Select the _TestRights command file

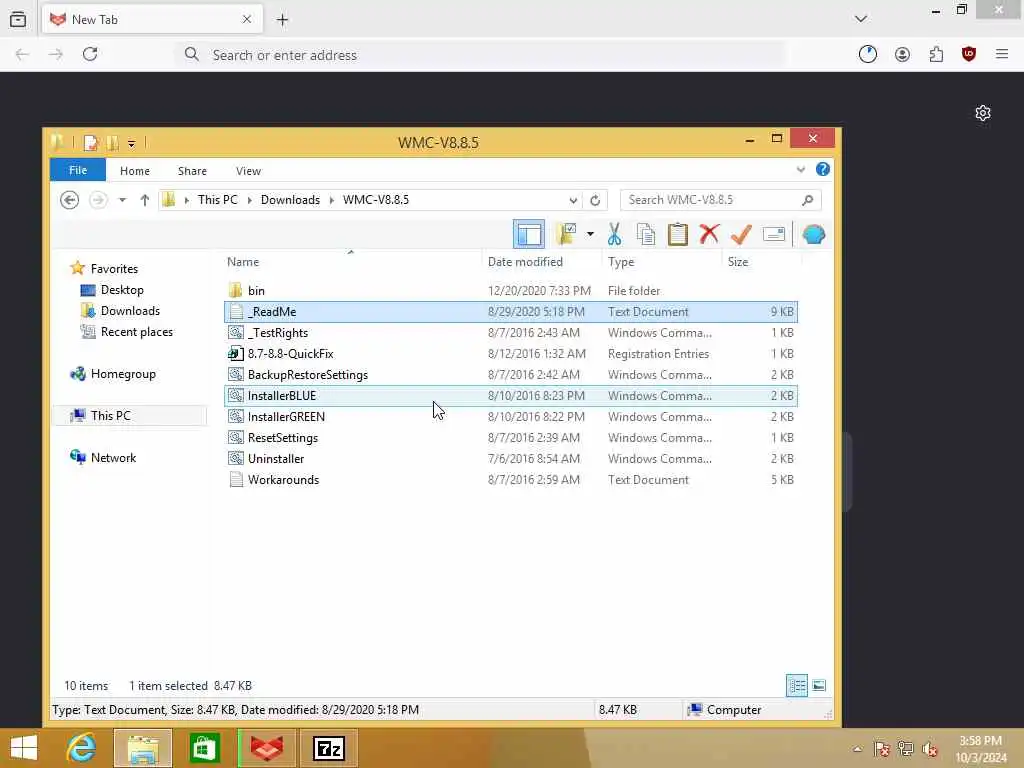pos(511,332)
